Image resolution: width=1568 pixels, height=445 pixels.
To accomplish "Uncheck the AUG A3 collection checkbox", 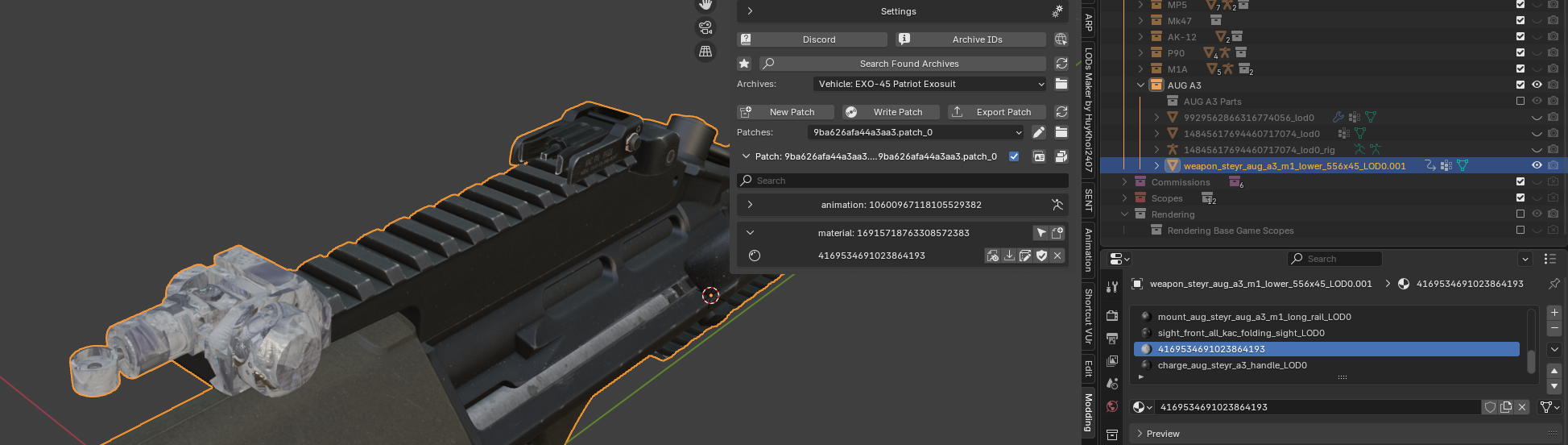I will (x=1520, y=85).
